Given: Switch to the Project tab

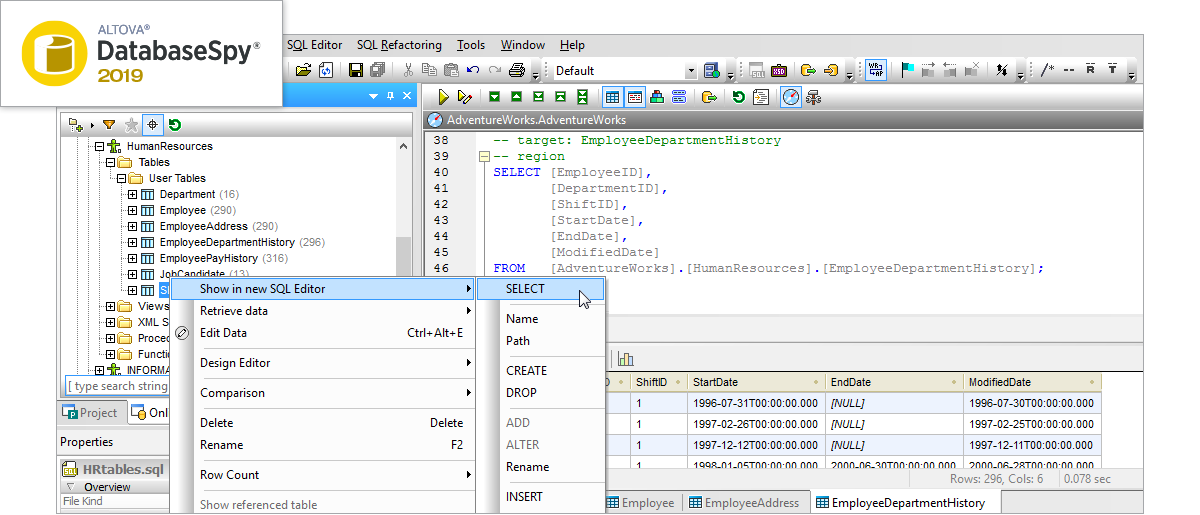Looking at the screenshot, I should (x=91, y=413).
